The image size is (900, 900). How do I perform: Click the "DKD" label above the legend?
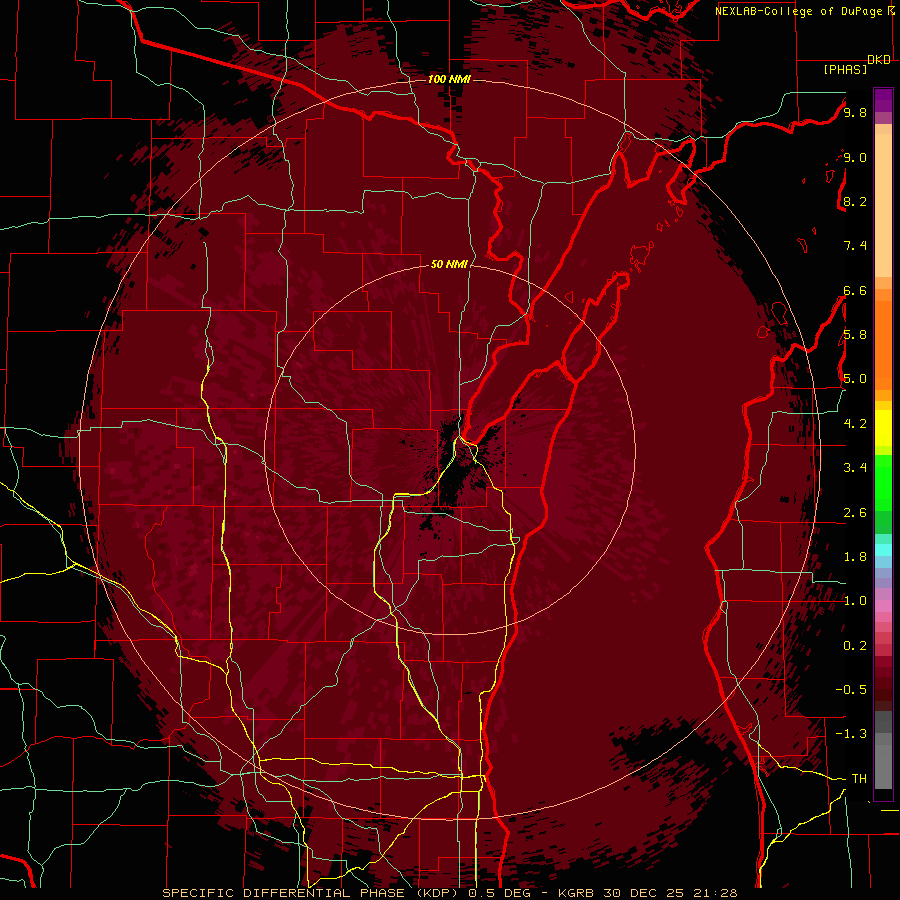[x=879, y=60]
